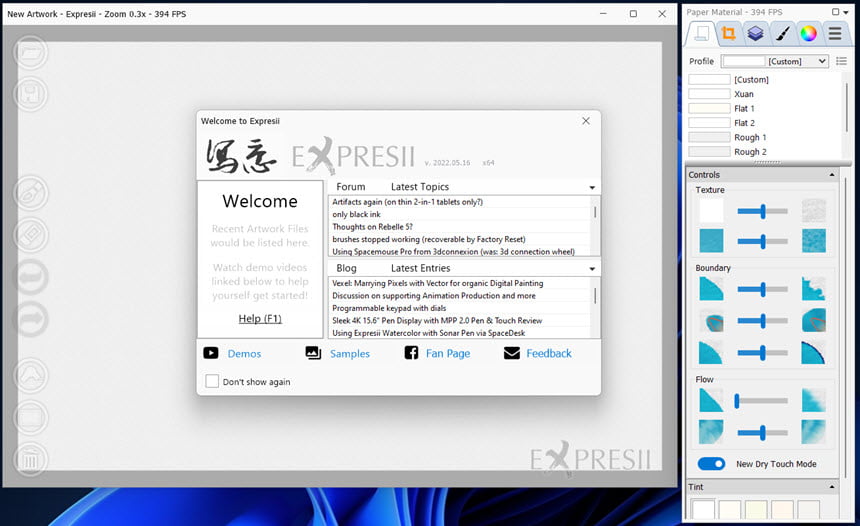
Task: Select the brush tool circle icon in sidebar
Action: 31,193
